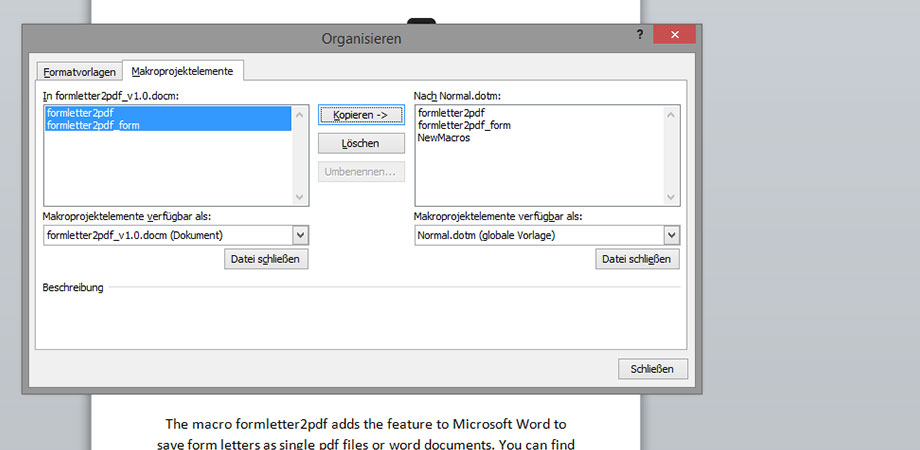920x450 pixels.
Task: Click the Umbenennen button
Action: [x=360, y=171]
